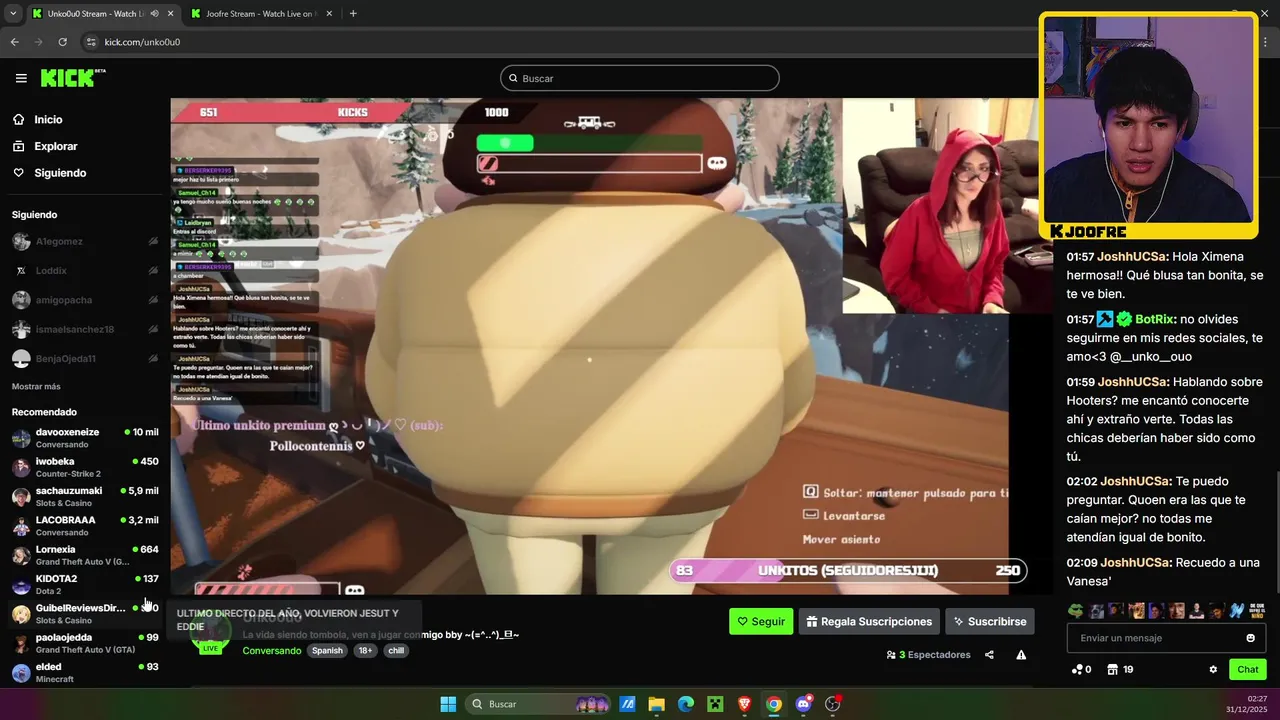This screenshot has height=720, width=1280.
Task: Click the site information icon in address bar
Action: click(x=91, y=42)
